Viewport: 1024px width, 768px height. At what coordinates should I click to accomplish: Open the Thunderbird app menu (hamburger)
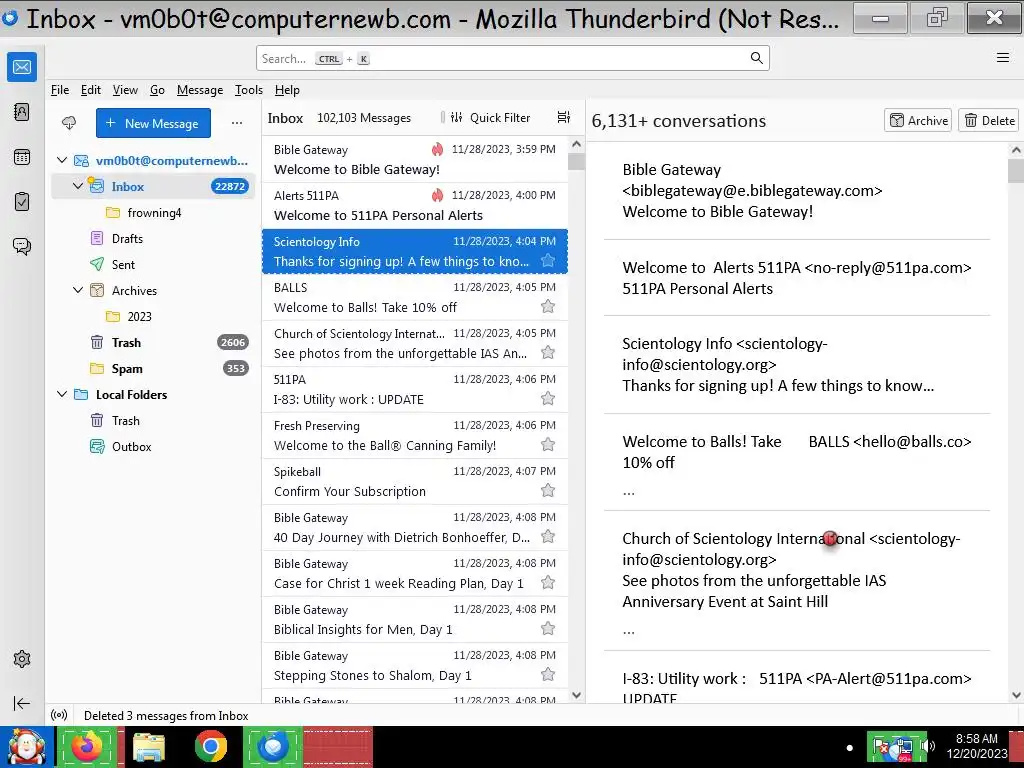tap(1002, 58)
